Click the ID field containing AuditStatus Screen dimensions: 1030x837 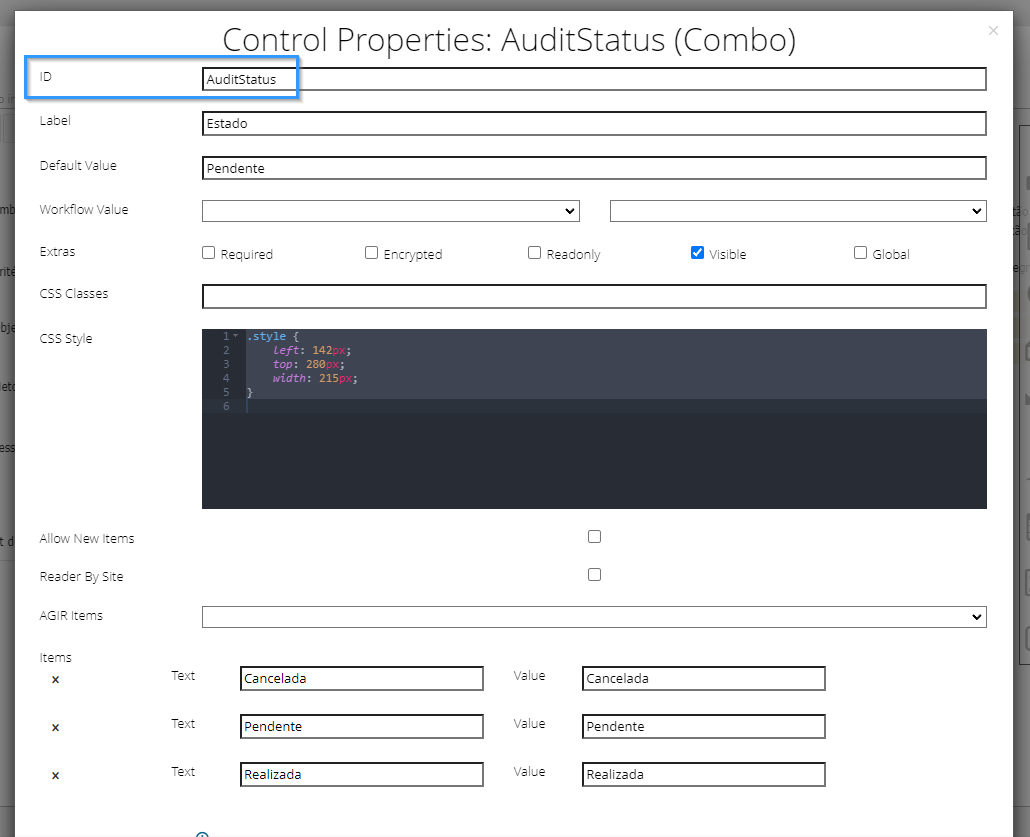(594, 79)
